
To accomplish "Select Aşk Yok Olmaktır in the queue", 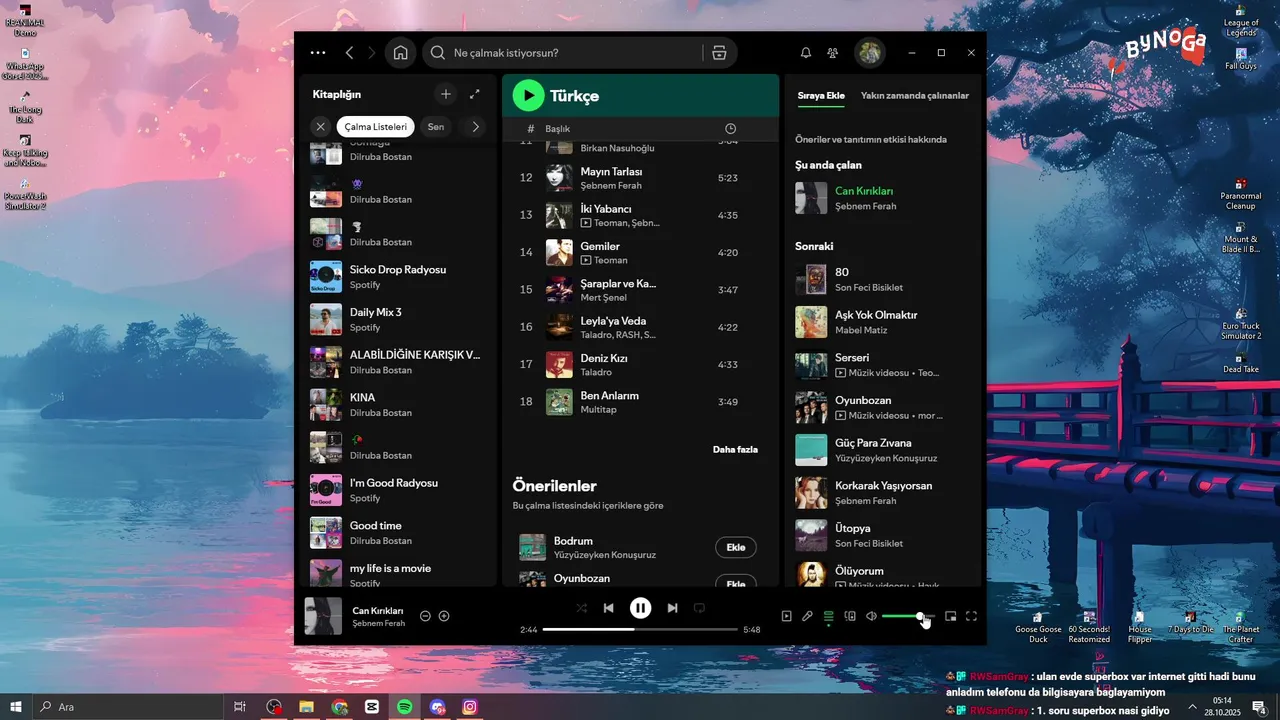I will point(884,322).
